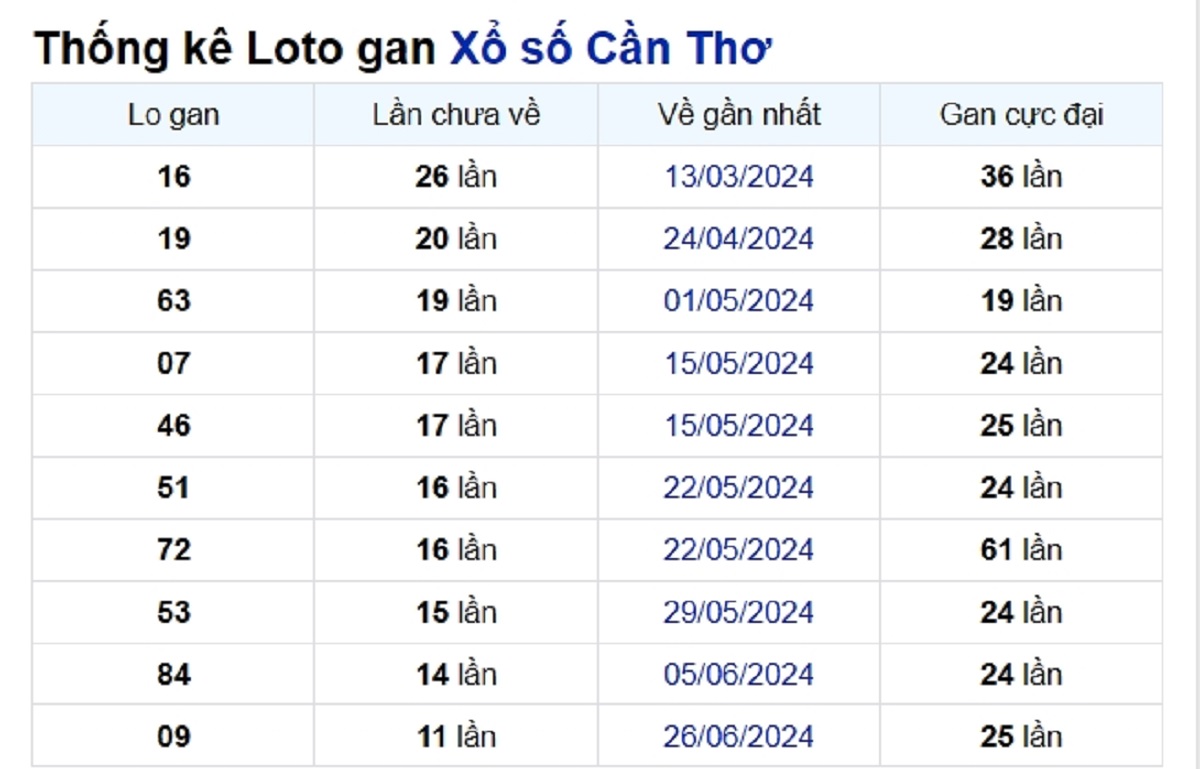Open the 24/04/2024 date link
This screenshot has width=1200, height=769.
tap(739, 239)
